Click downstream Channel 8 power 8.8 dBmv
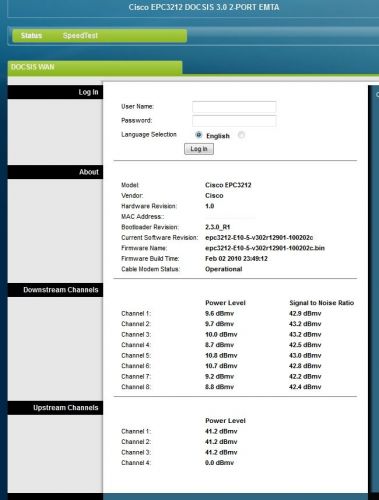The width and height of the screenshot is (379, 500). click(219, 387)
